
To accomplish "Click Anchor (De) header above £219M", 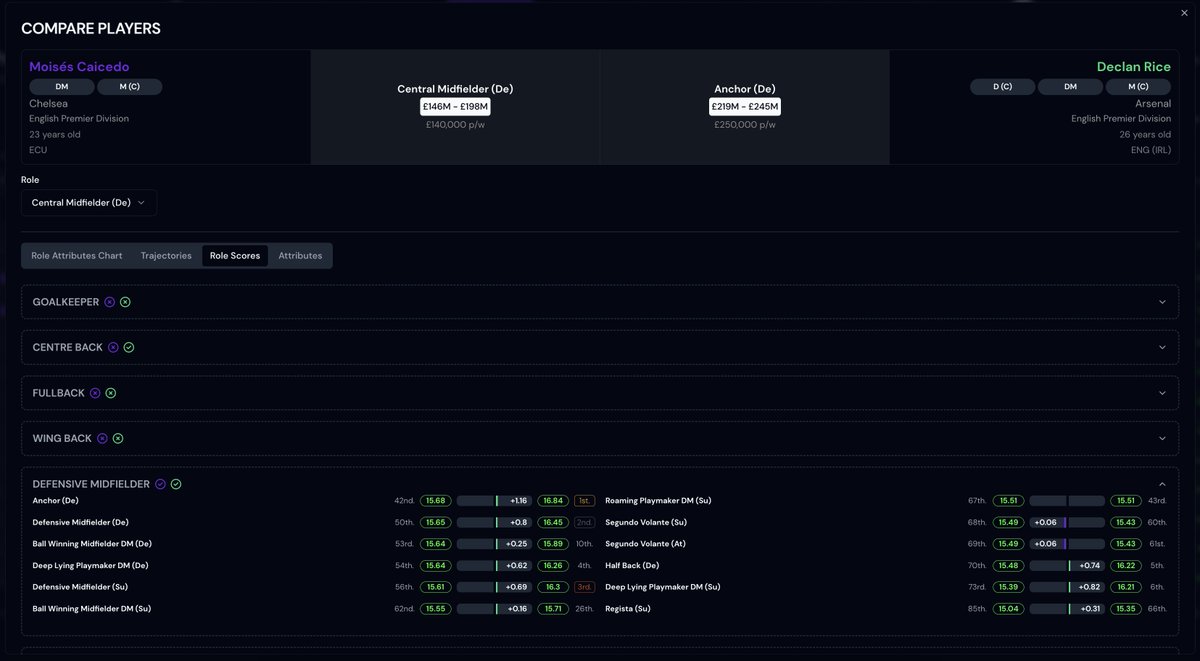I will 745,89.
